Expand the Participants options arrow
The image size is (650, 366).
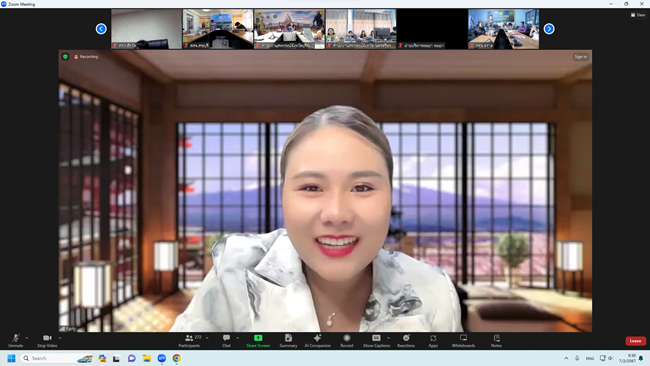207,338
